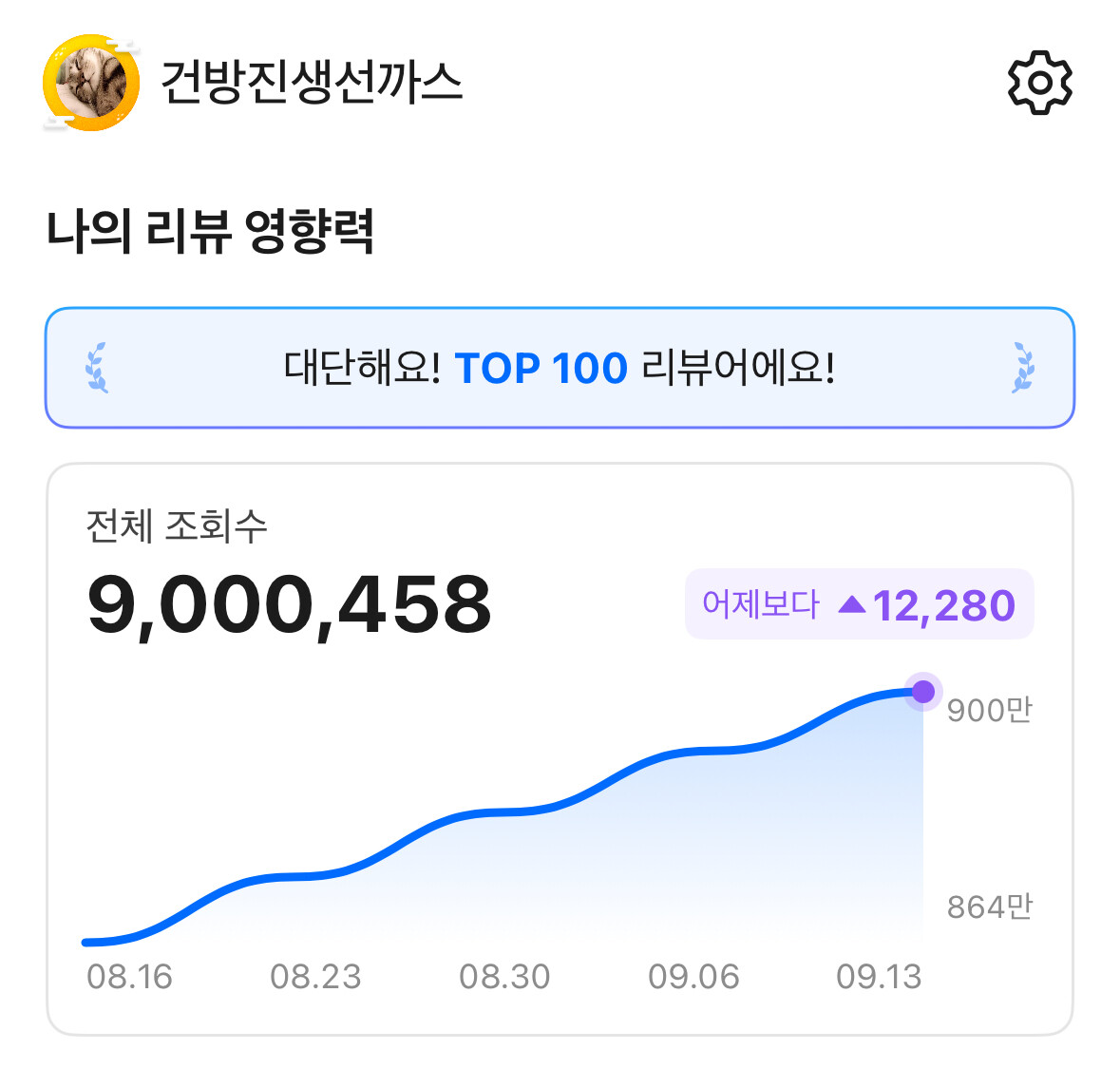1120x1069 pixels.
Task: Tap the 나의 리뷰 영향력 heading
Action: pyautogui.click(x=210, y=231)
